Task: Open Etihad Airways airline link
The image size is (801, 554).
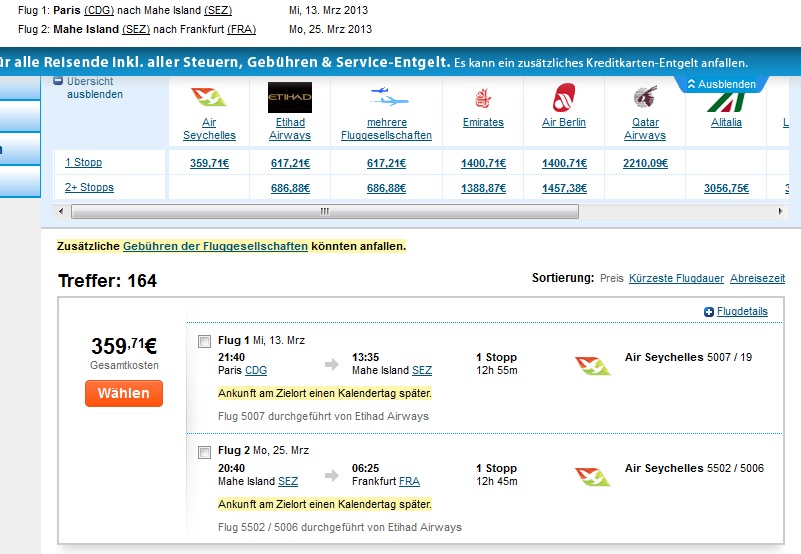Action: (x=290, y=129)
